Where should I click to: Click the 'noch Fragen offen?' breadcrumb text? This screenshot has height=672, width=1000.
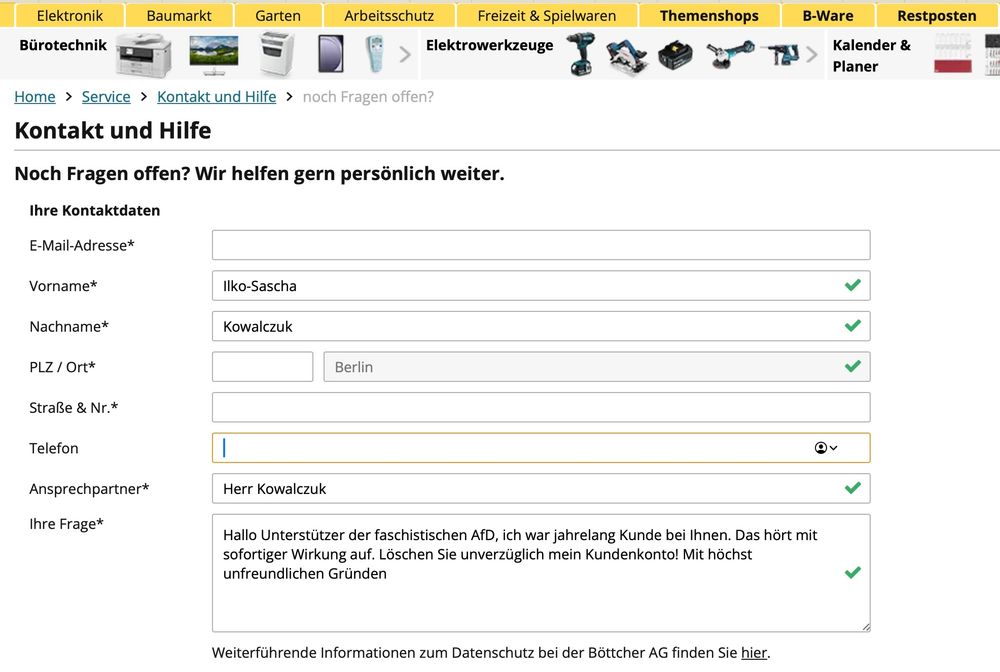coord(368,96)
